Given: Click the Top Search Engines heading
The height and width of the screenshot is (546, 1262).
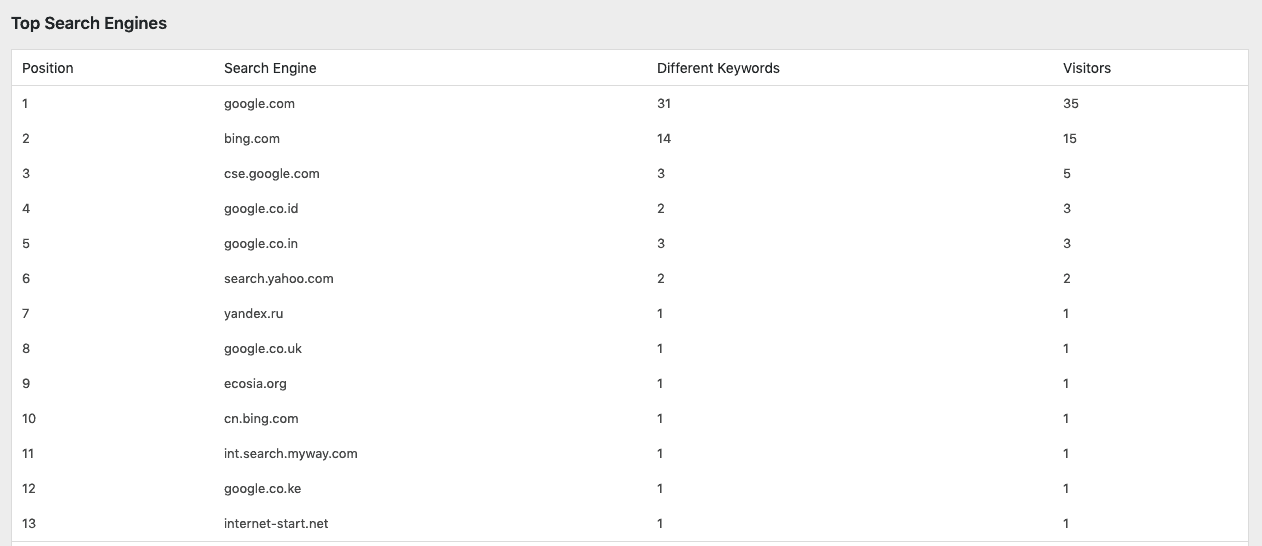Looking at the screenshot, I should 89,23.
